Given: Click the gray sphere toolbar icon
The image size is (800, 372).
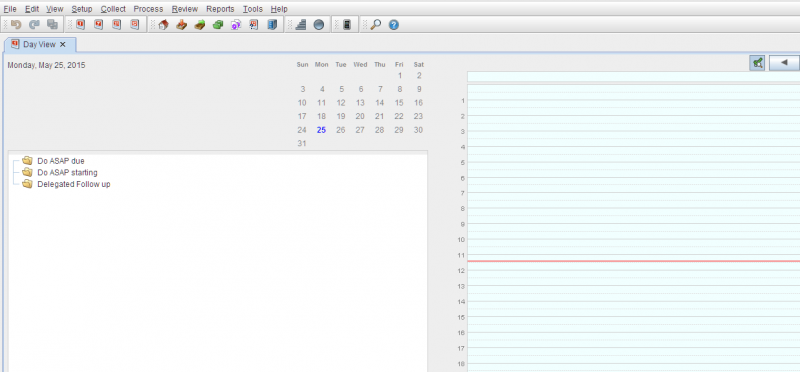Looking at the screenshot, I should 319,24.
